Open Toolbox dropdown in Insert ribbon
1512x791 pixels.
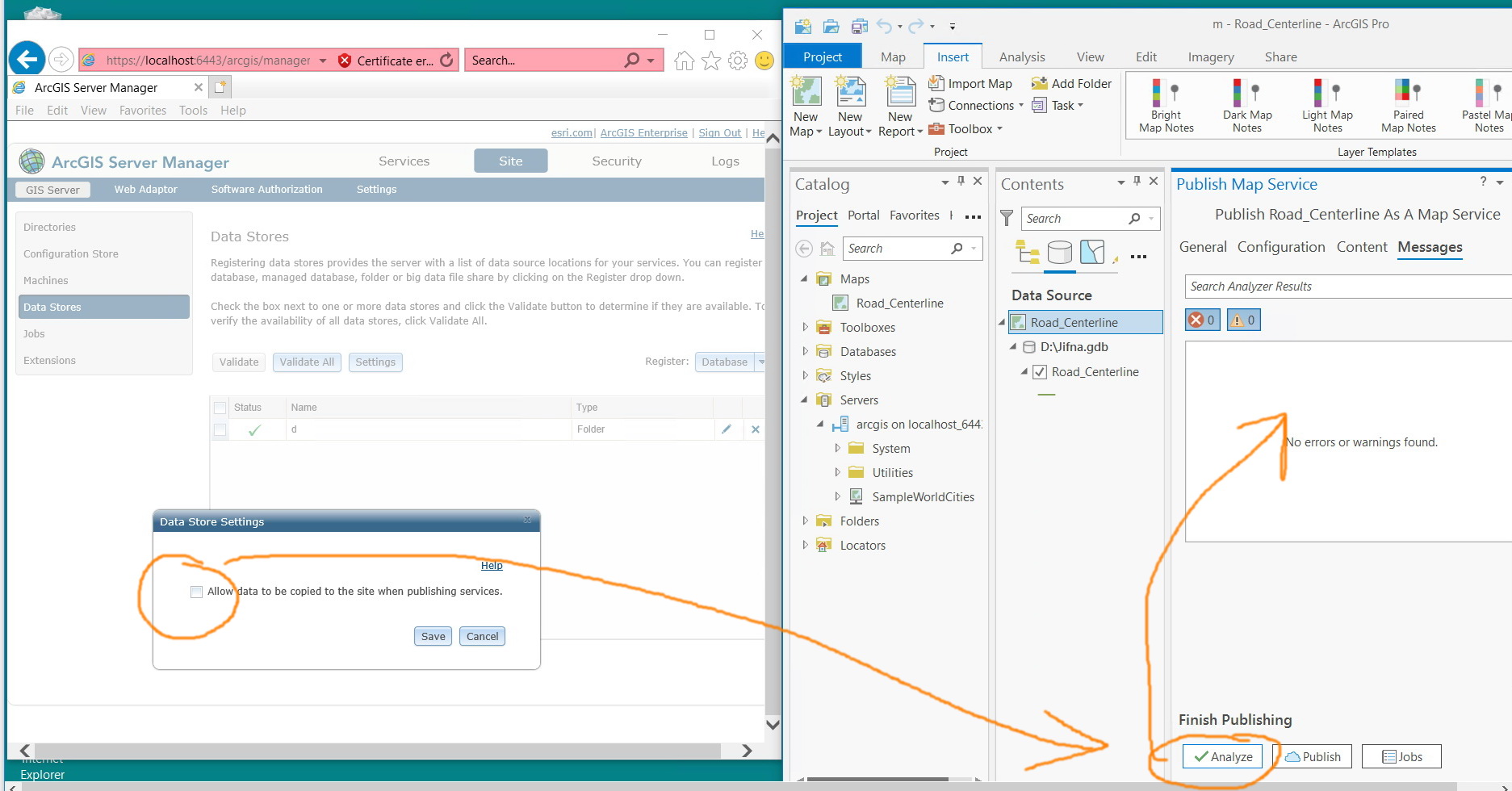click(965, 129)
